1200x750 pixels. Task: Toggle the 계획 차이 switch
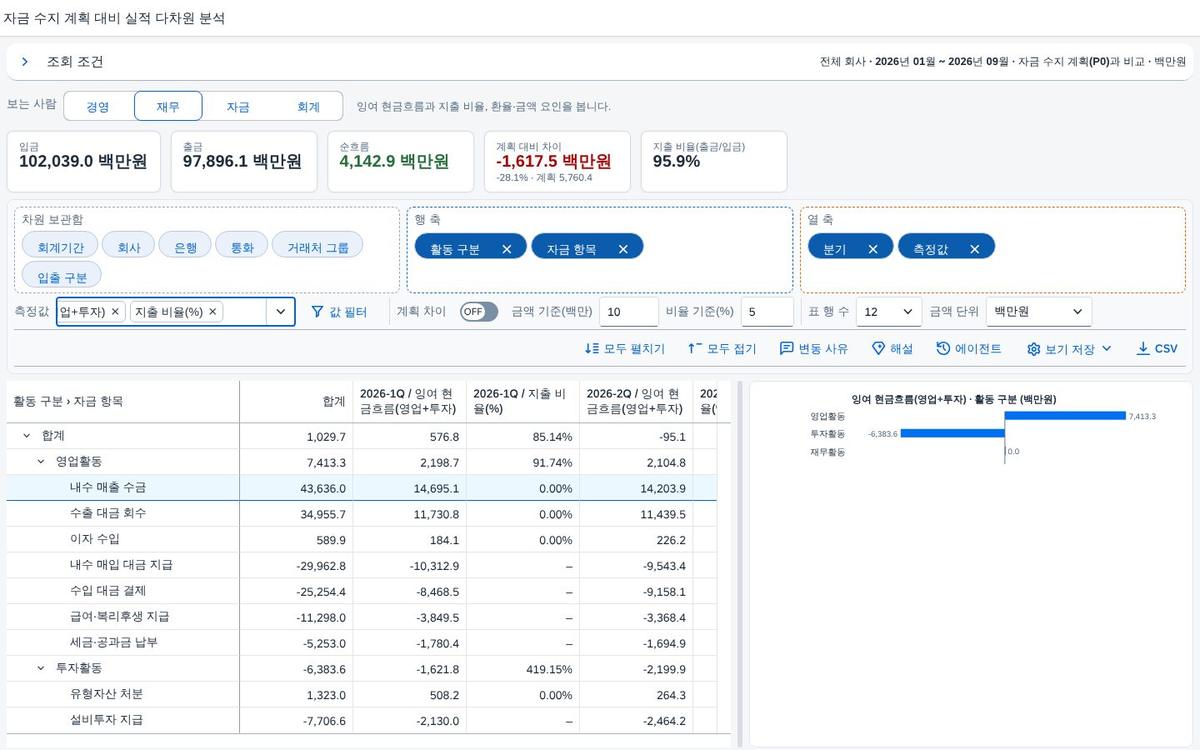point(479,312)
